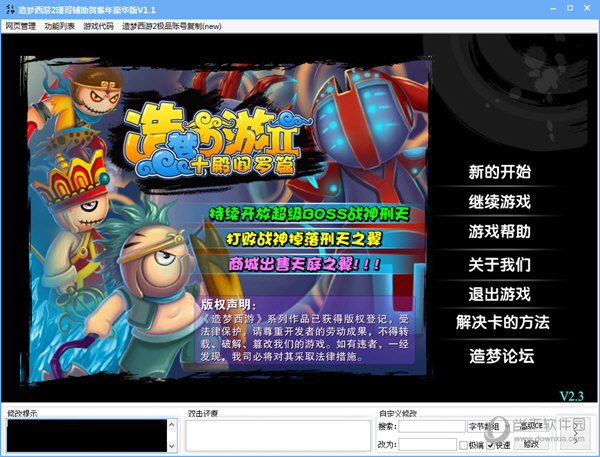Expand the 字节数组 type dropdown
This screenshot has height=457, width=600.
coord(488,426)
